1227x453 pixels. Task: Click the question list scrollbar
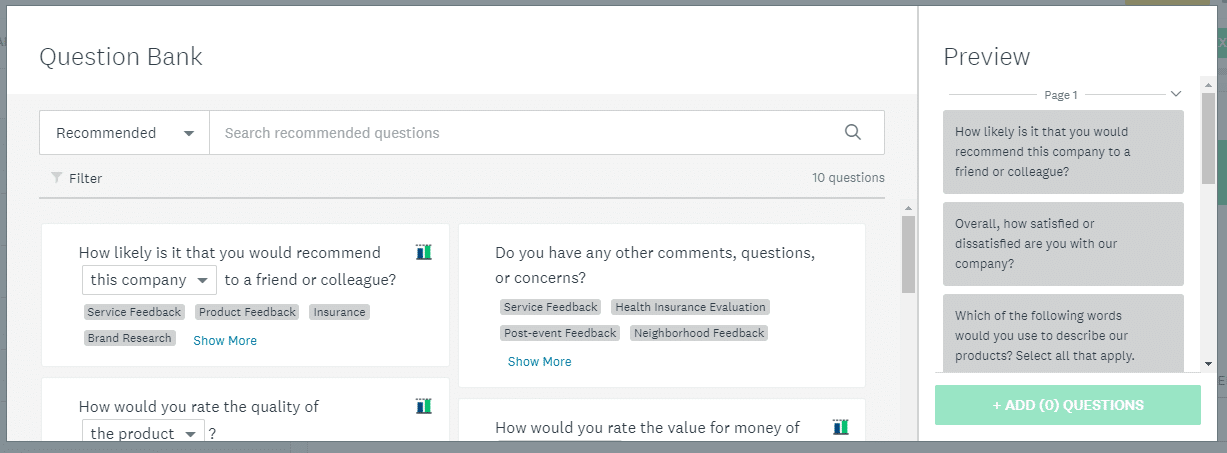coord(908,255)
